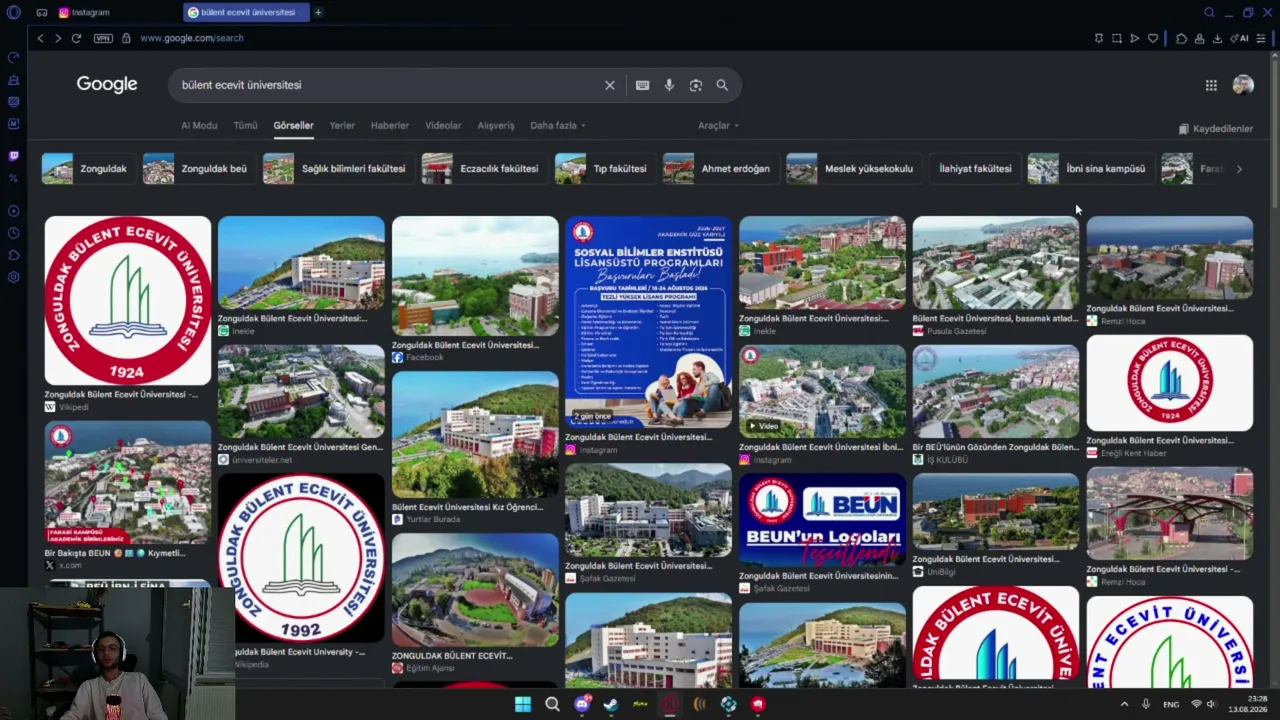Open the Twitch sidebar icon
Screen dimensions: 1280x720
click(x=13, y=156)
